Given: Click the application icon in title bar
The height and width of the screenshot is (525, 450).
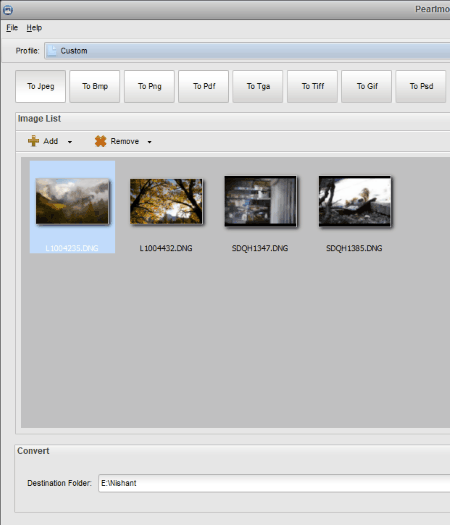Looking at the screenshot, I should pos(8,10).
